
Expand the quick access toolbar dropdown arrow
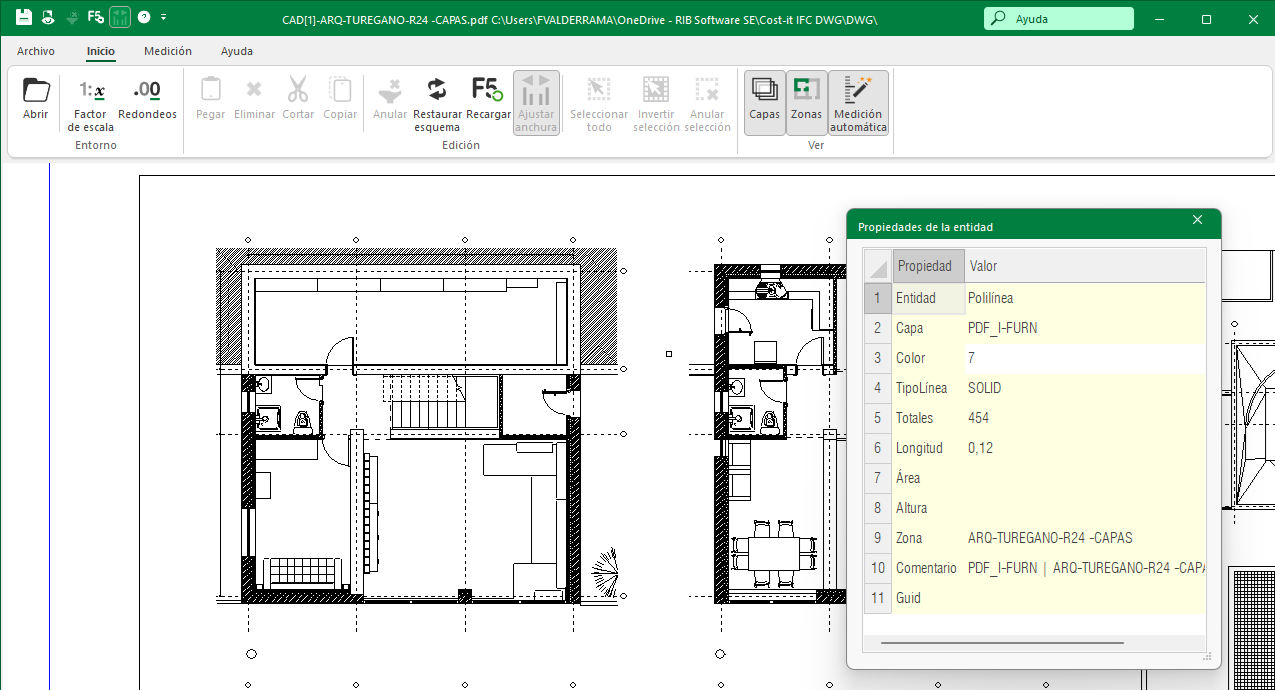click(x=164, y=17)
